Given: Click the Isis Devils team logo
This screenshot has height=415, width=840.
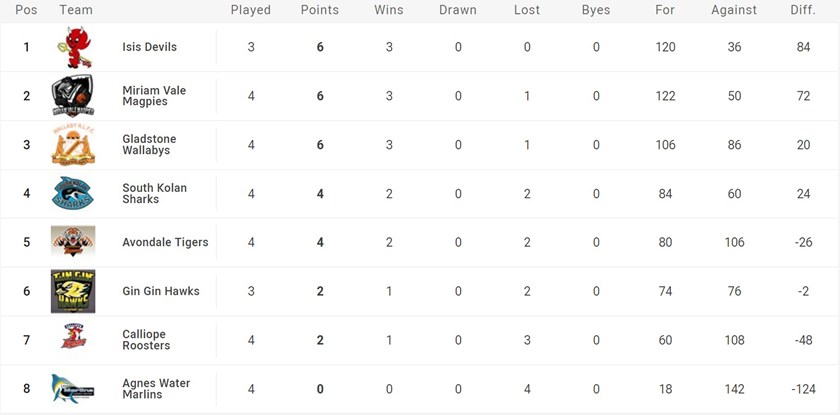Looking at the screenshot, I should click(x=73, y=47).
